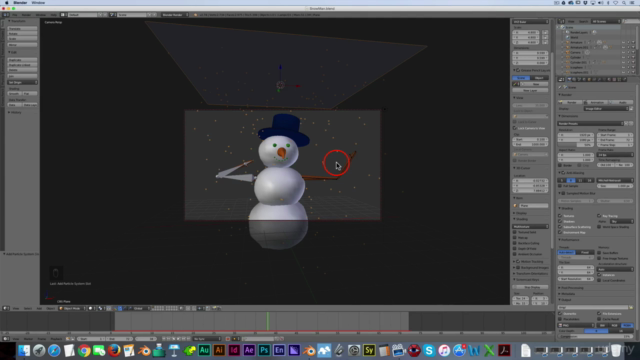Open the Set Origin dropdown
Image resolution: width=640 pixels, height=360 pixels.
click(22, 82)
